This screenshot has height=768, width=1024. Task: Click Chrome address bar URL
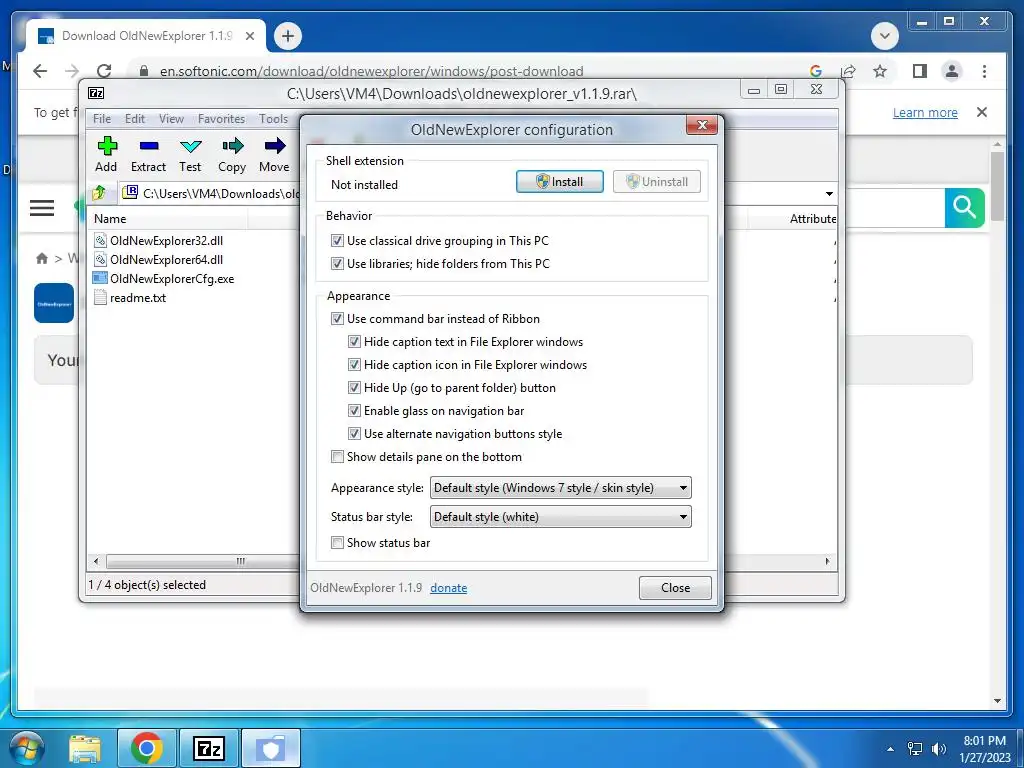tap(372, 71)
